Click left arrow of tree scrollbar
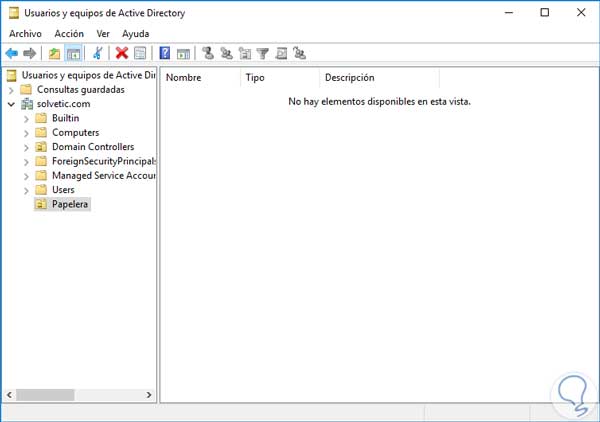The height and width of the screenshot is (422, 600). [9, 395]
